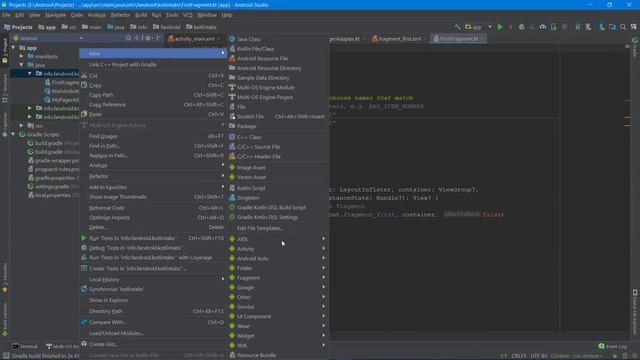Click the project panel settings gear icon
This screenshot has height=360, width=640.
(148, 38)
